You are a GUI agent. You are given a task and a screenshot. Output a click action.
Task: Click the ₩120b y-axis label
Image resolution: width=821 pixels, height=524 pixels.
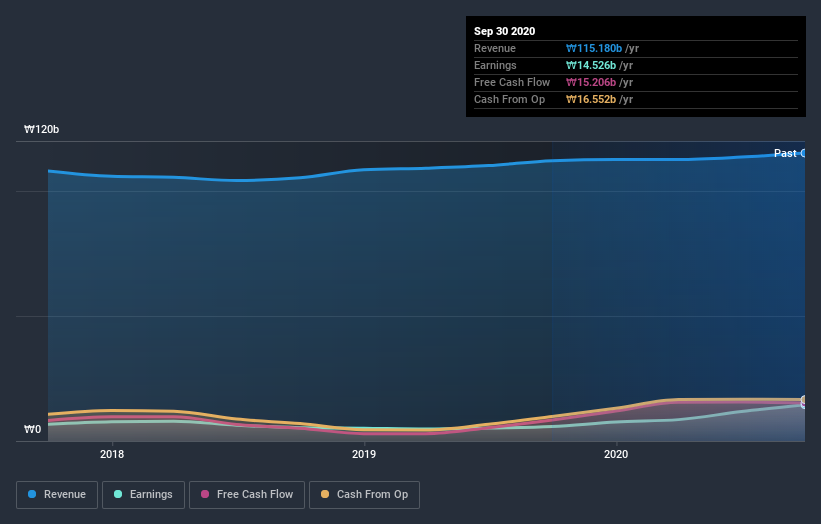click(x=41, y=129)
